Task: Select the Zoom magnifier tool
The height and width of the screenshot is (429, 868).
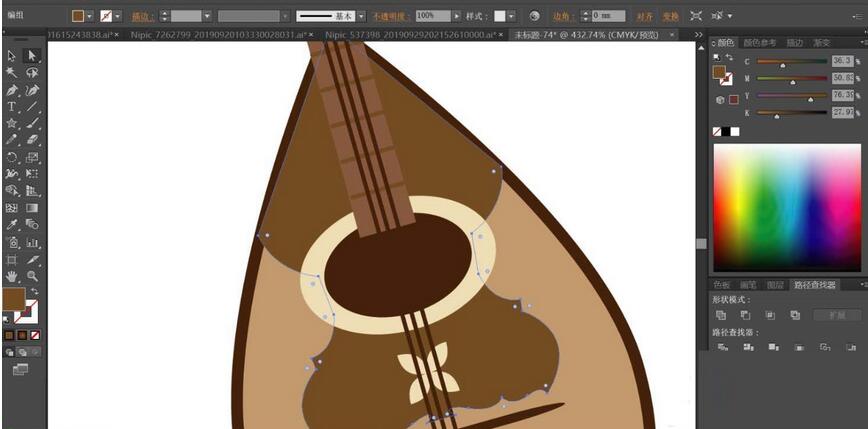Action: pyautogui.click(x=32, y=276)
